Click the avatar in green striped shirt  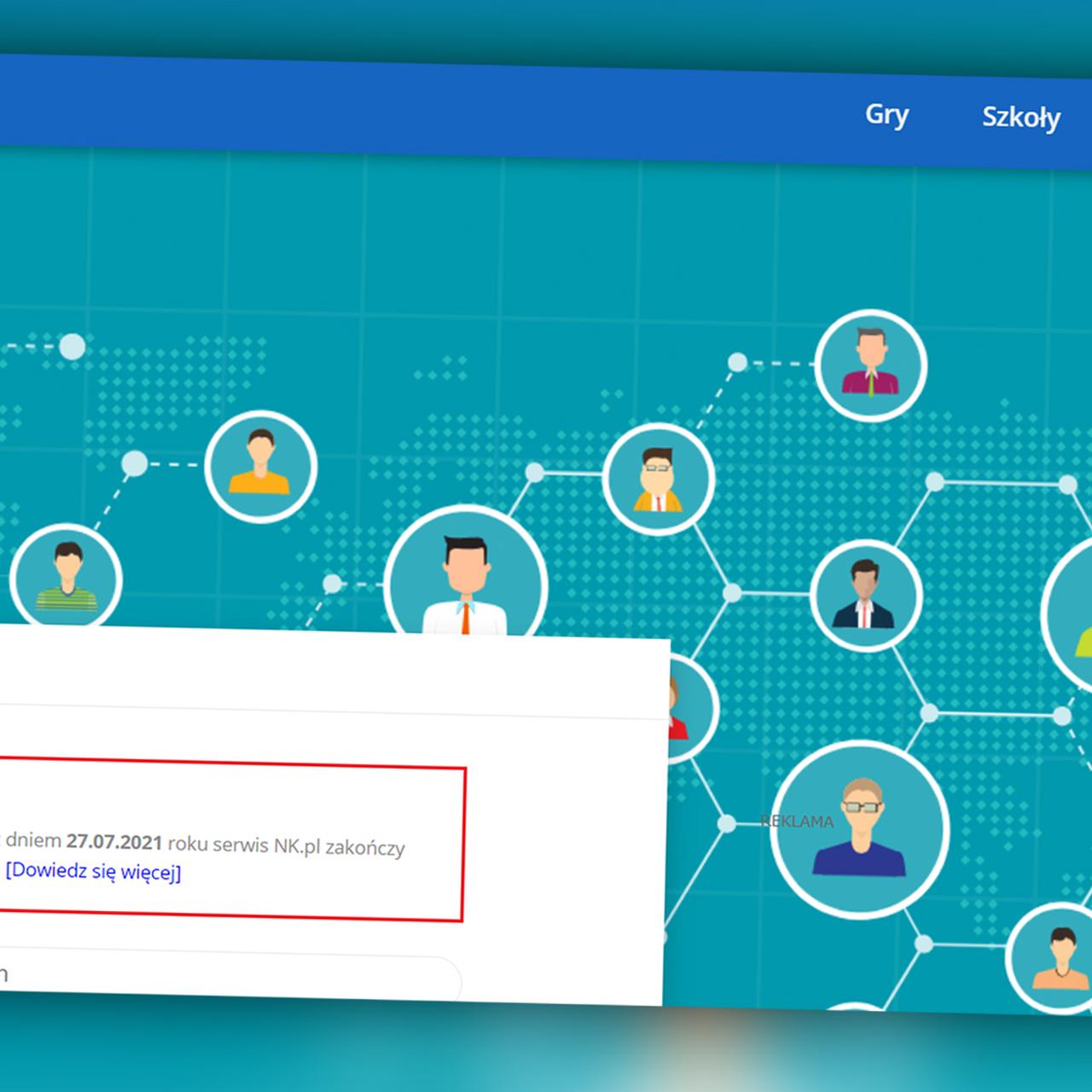[x=67, y=578]
